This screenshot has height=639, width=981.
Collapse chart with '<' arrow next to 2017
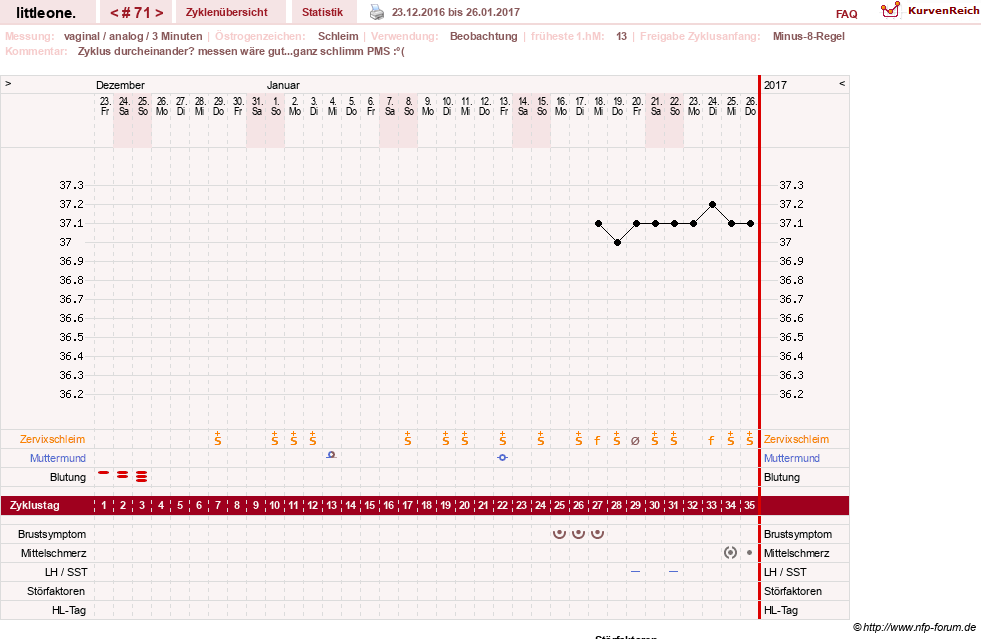[x=842, y=83]
